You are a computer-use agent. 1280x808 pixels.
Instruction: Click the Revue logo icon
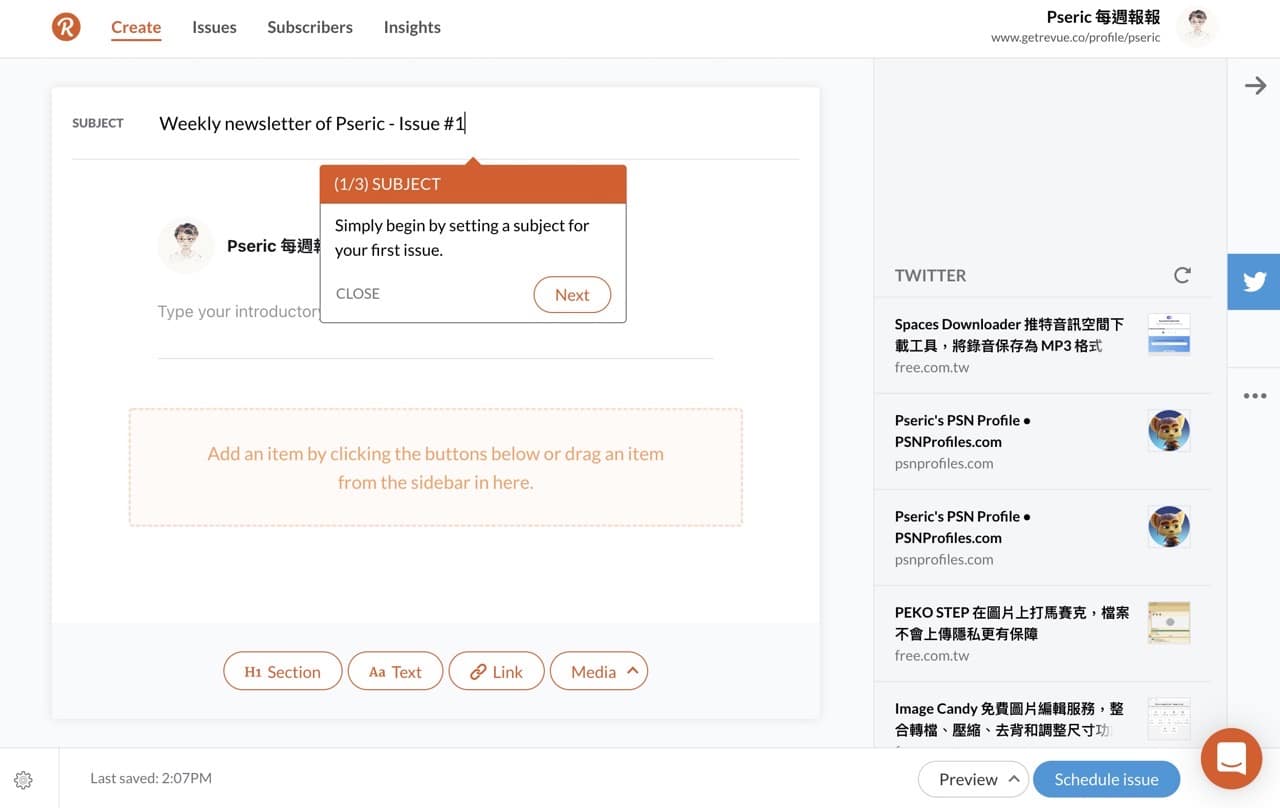(x=66, y=26)
